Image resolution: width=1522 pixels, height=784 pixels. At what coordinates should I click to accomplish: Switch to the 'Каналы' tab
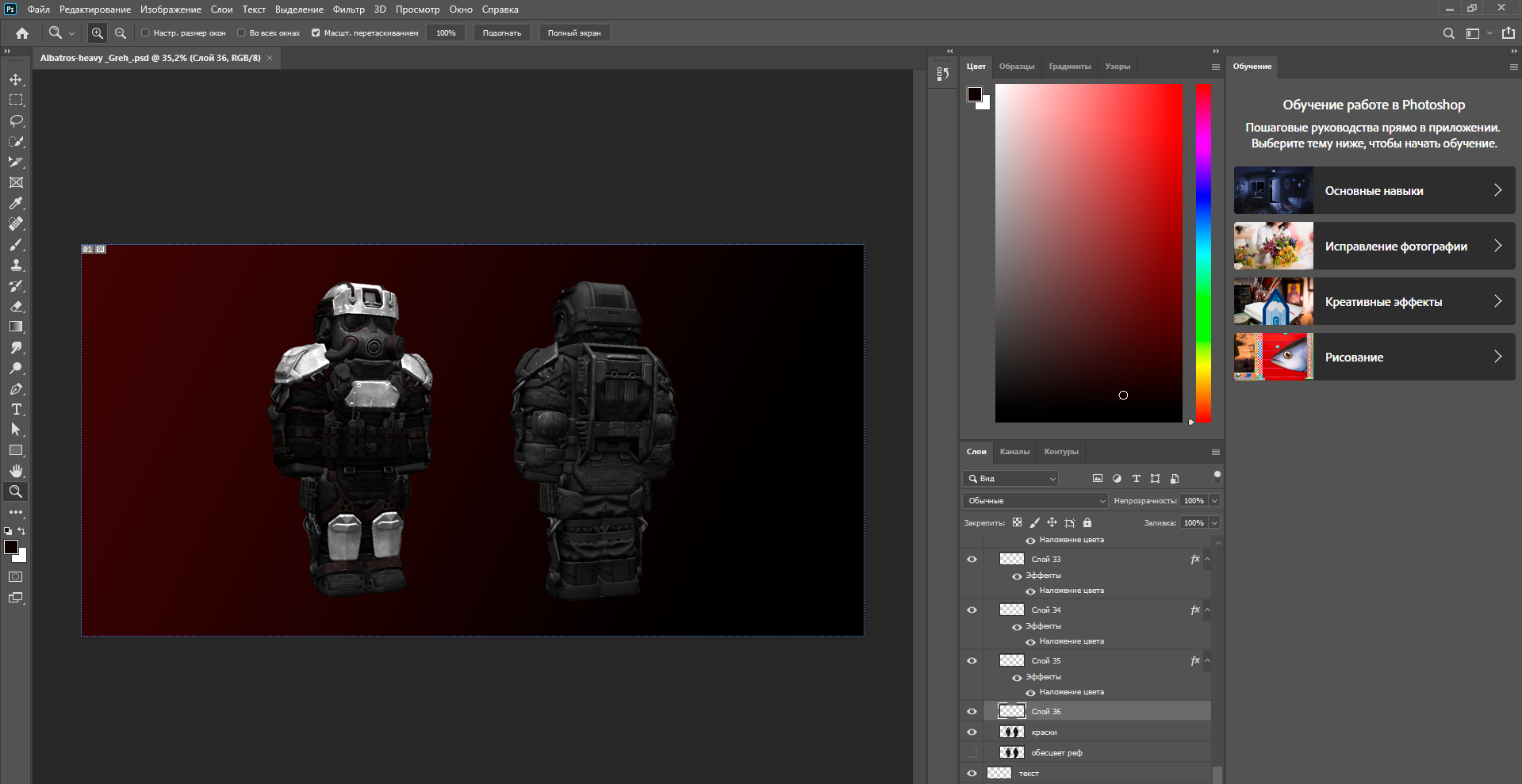point(1014,452)
